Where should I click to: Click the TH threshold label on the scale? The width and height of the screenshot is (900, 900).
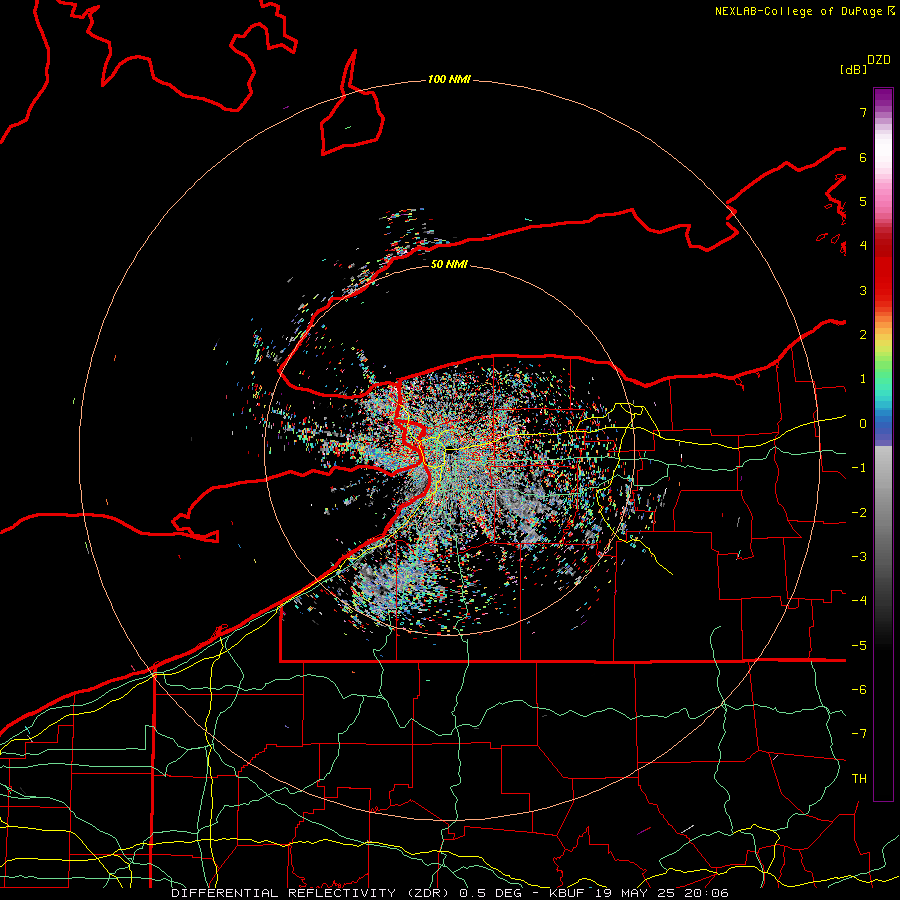coord(859,779)
